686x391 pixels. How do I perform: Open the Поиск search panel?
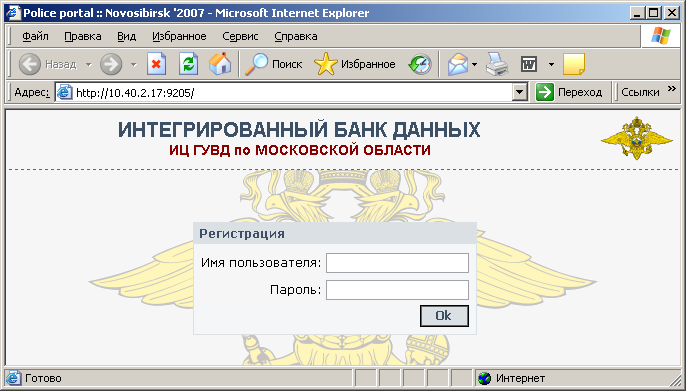(x=274, y=64)
